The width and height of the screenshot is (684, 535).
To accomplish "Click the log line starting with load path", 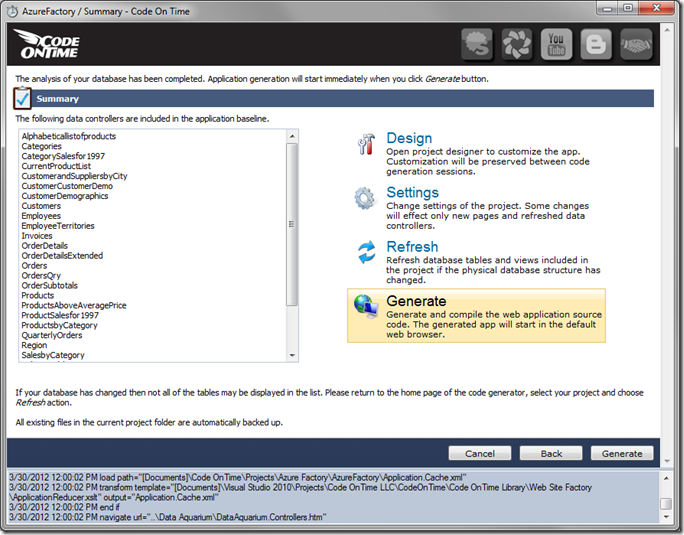I will 238,478.
